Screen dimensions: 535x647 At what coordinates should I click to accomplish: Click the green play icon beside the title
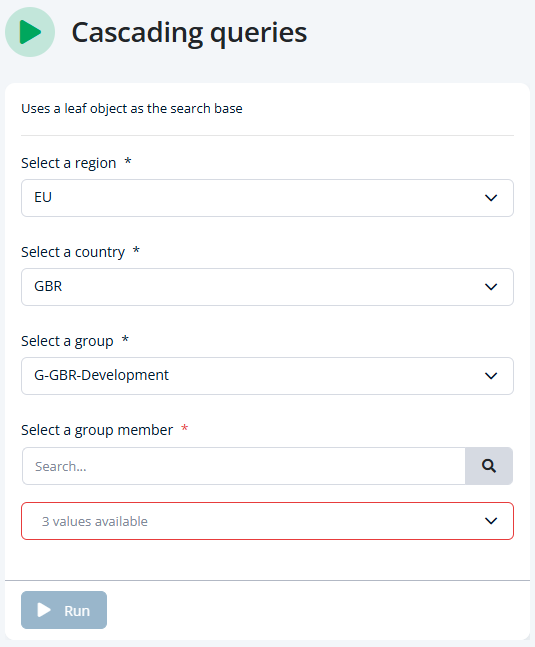[x=30, y=32]
